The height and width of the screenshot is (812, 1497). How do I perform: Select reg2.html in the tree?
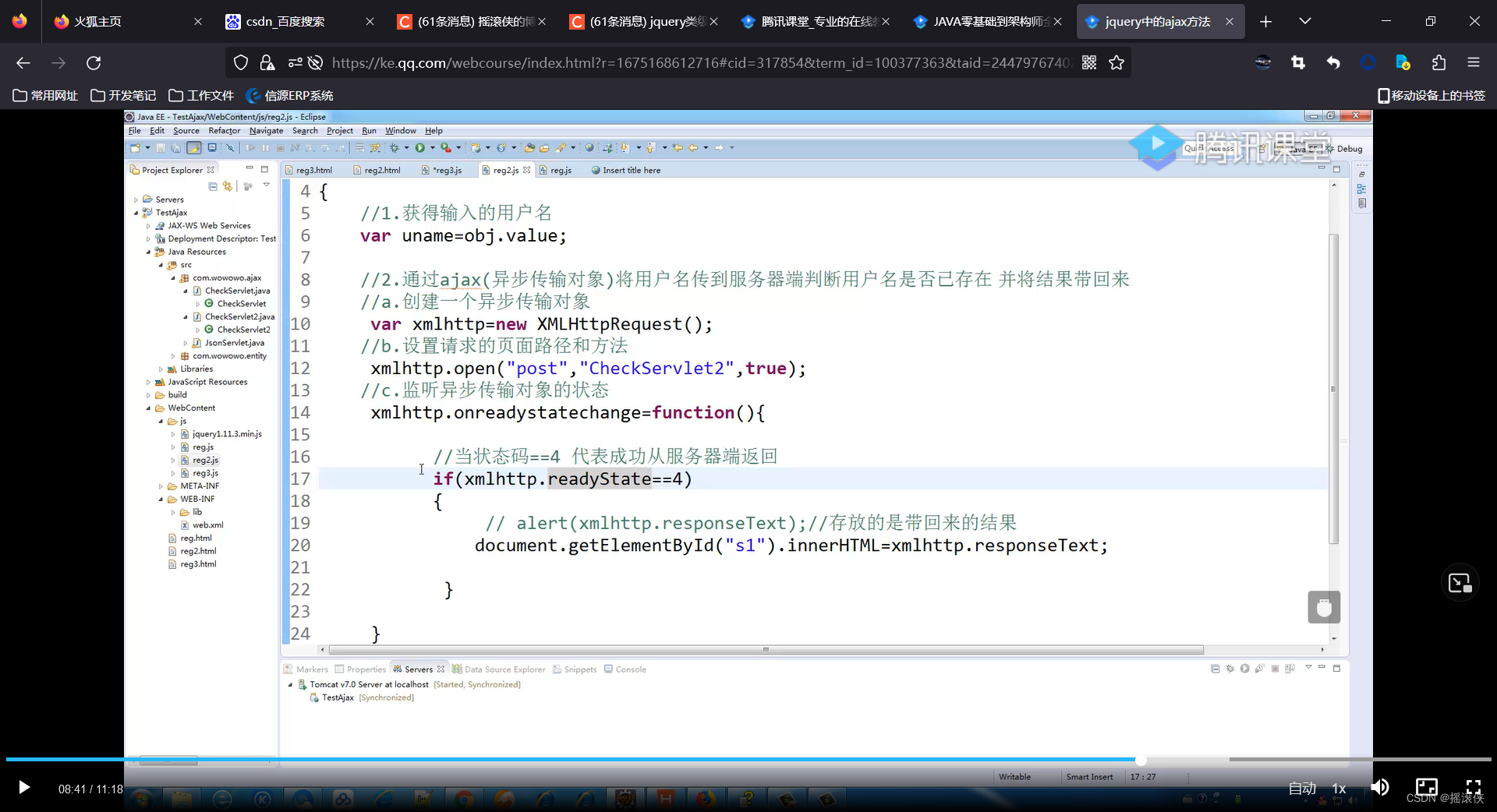click(193, 551)
